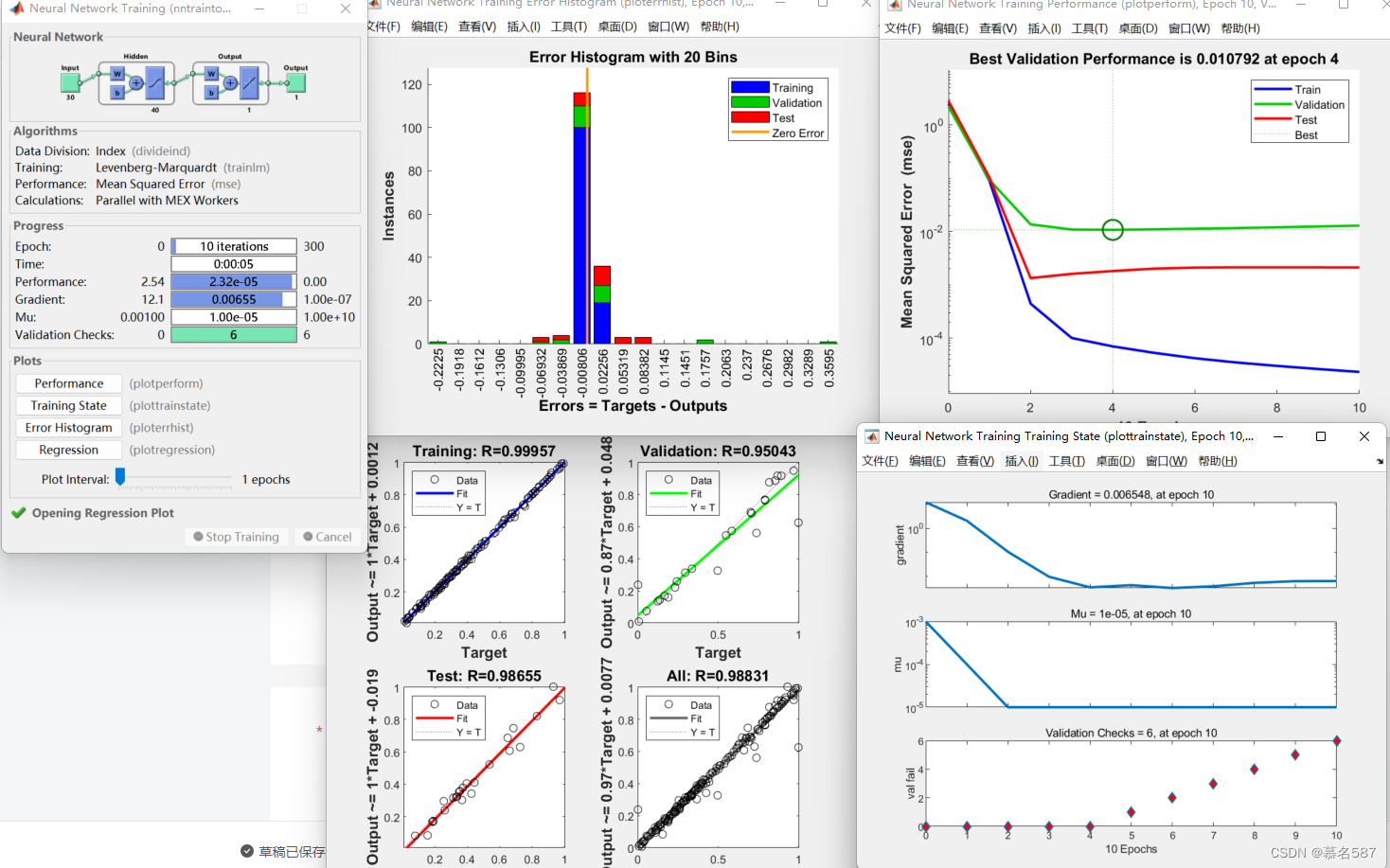Open 编辑(E) menu in Error Histogram window
The height and width of the screenshot is (868, 1390).
429,27
